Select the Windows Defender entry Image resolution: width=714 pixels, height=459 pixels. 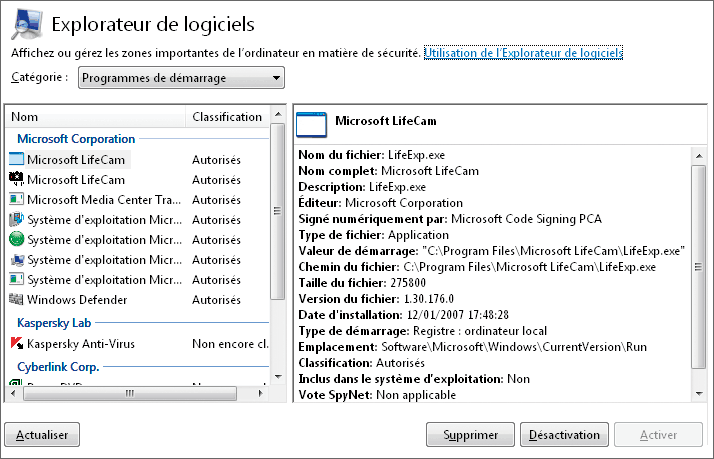click(x=77, y=300)
